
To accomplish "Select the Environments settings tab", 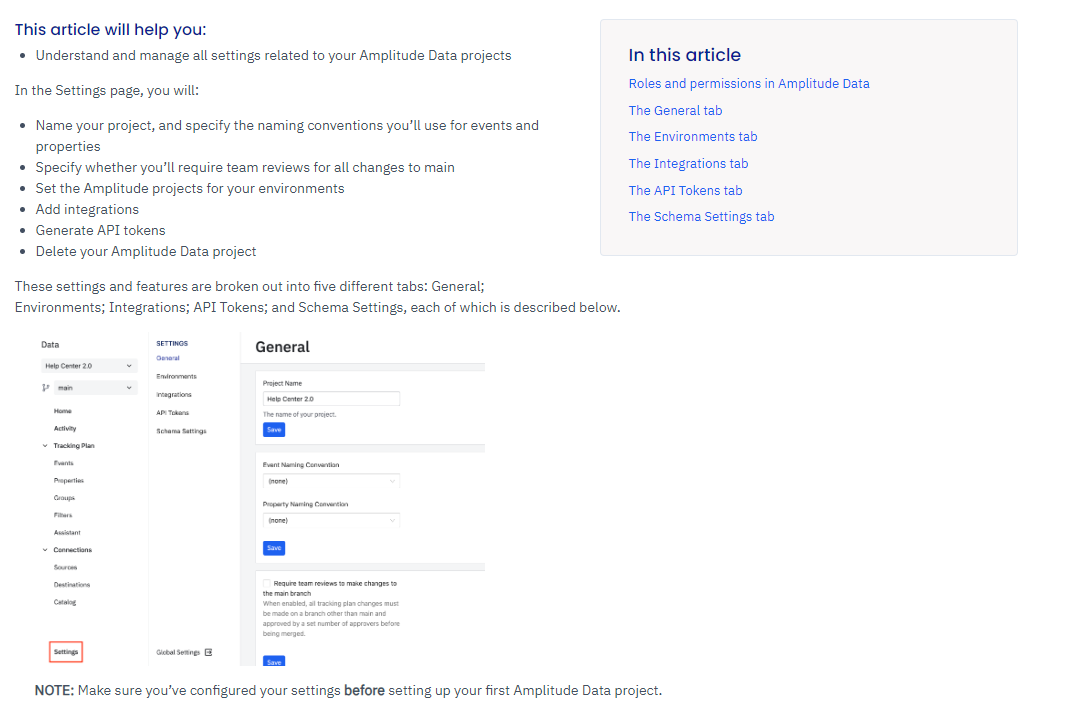I will point(177,377).
